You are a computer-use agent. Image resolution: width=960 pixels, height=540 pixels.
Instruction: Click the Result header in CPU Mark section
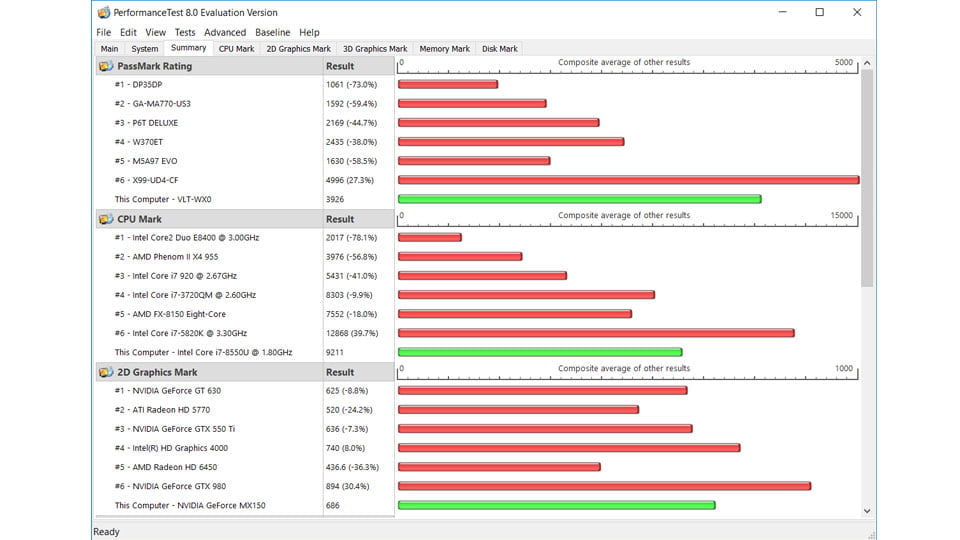coord(340,219)
